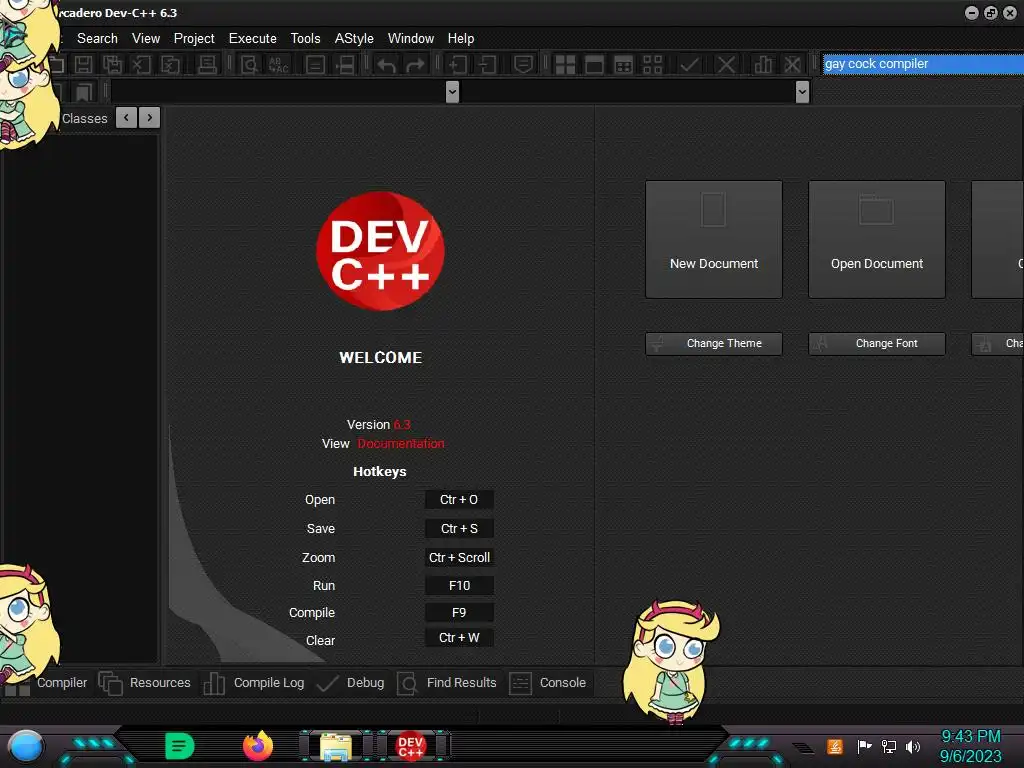Click the bookmark icon in second toolbar row
The height and width of the screenshot is (768, 1024).
pos(83,92)
